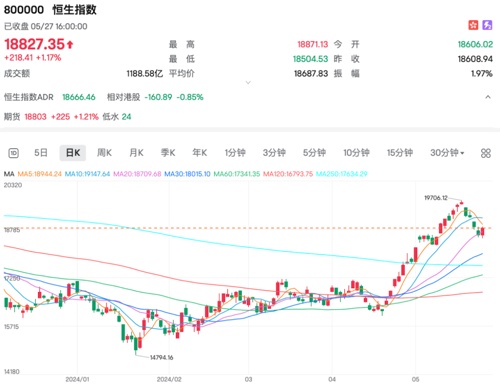This screenshot has height=388, width=500.
Task: Click the 2024/01 date axis label
Action: pyautogui.click(x=77, y=379)
